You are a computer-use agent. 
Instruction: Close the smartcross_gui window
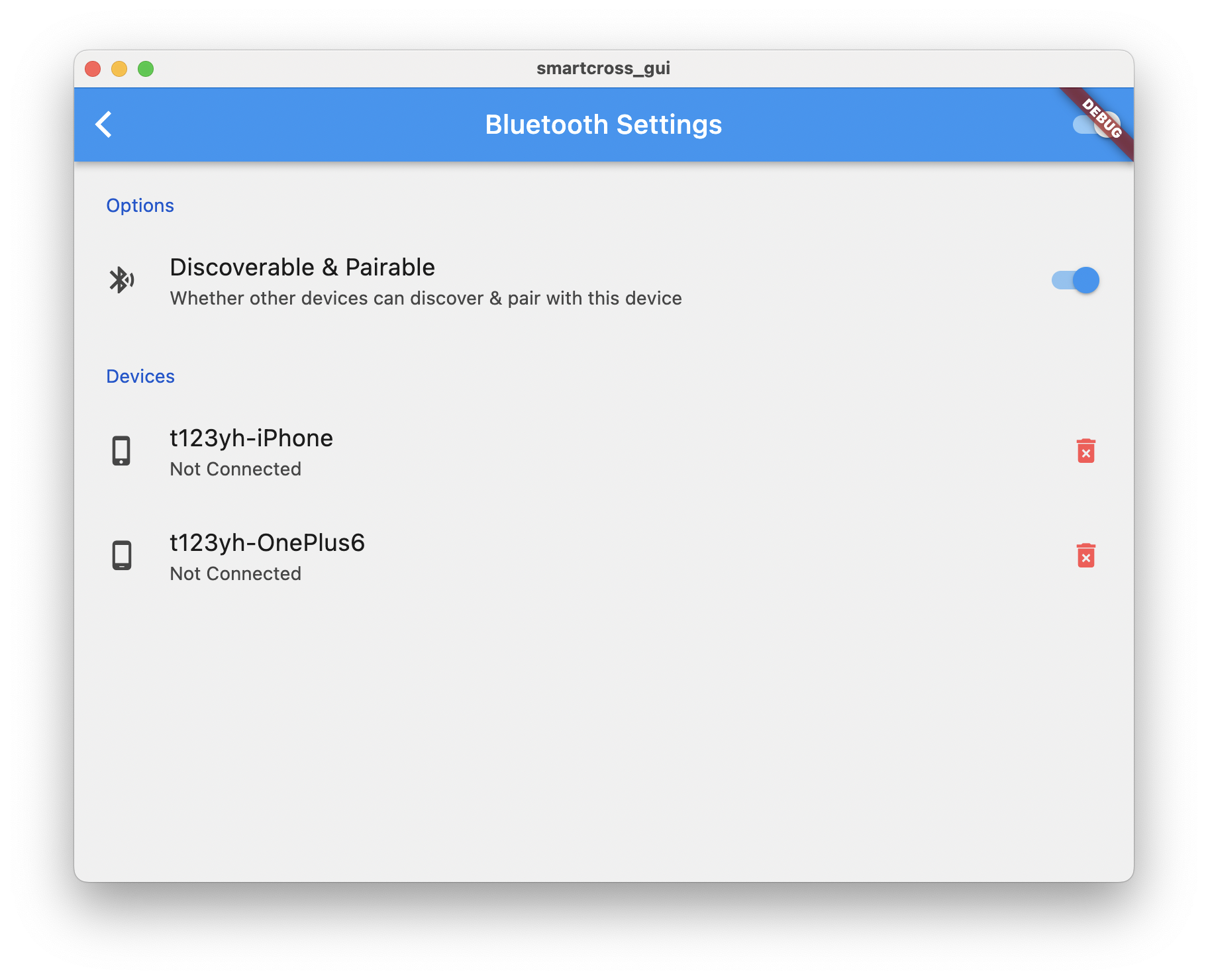point(93,69)
